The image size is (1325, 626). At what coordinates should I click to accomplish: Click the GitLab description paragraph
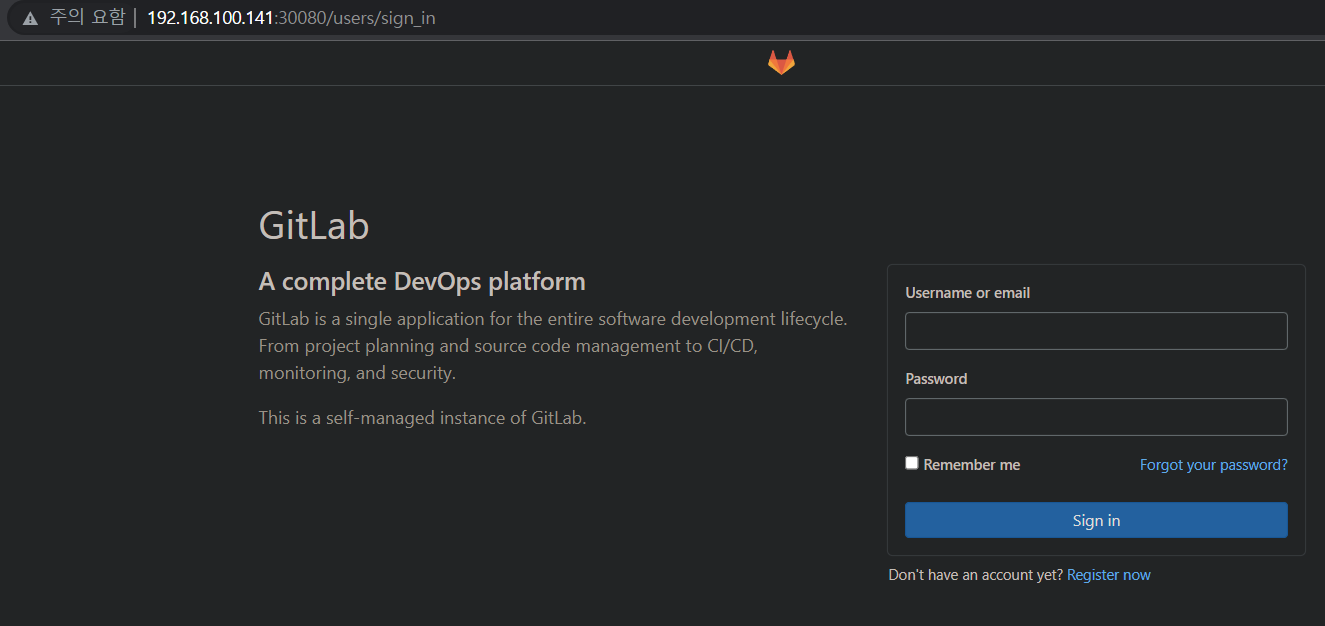pyautogui.click(x=552, y=346)
